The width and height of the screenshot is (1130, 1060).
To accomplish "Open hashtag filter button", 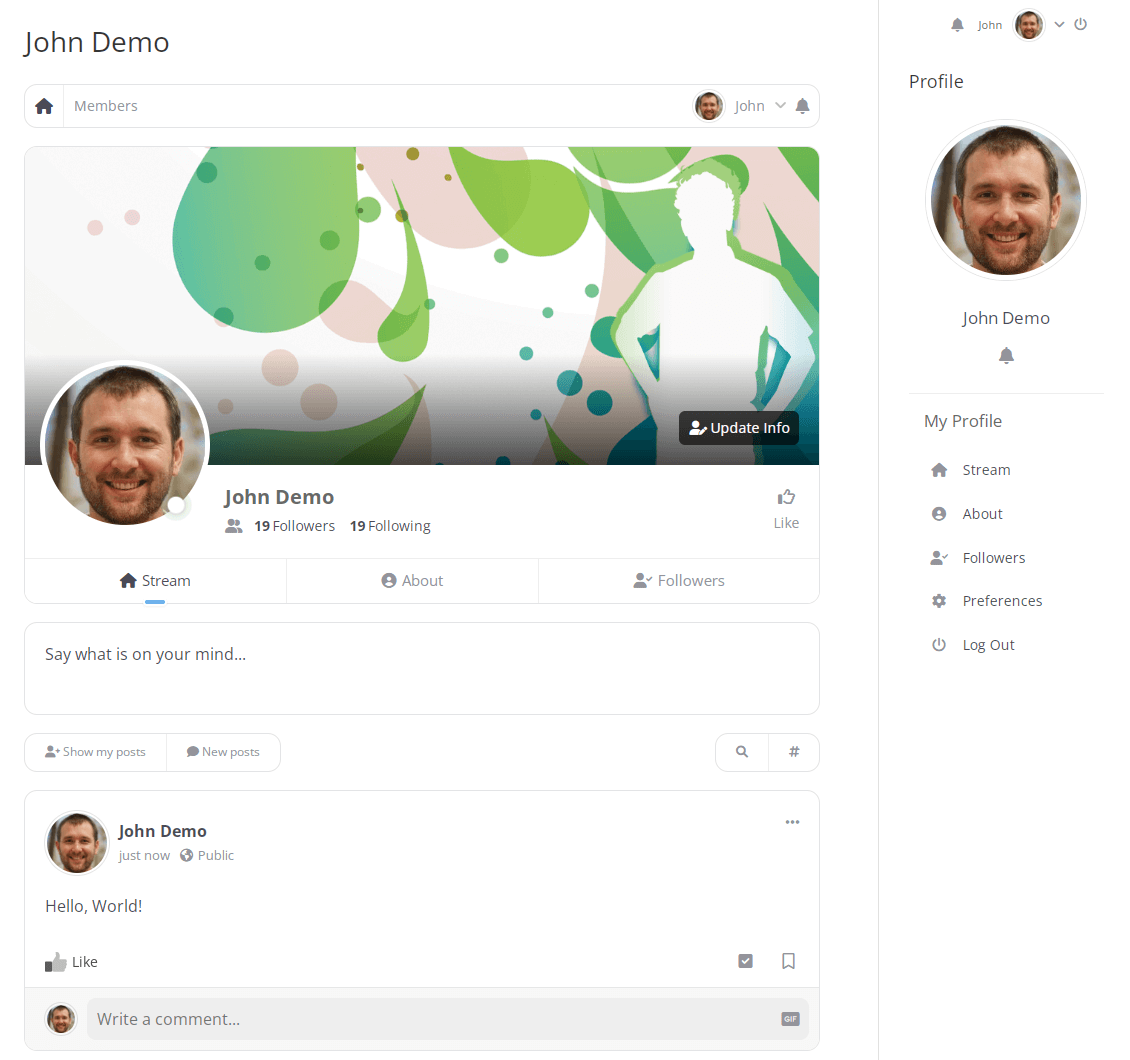I will 794,752.
